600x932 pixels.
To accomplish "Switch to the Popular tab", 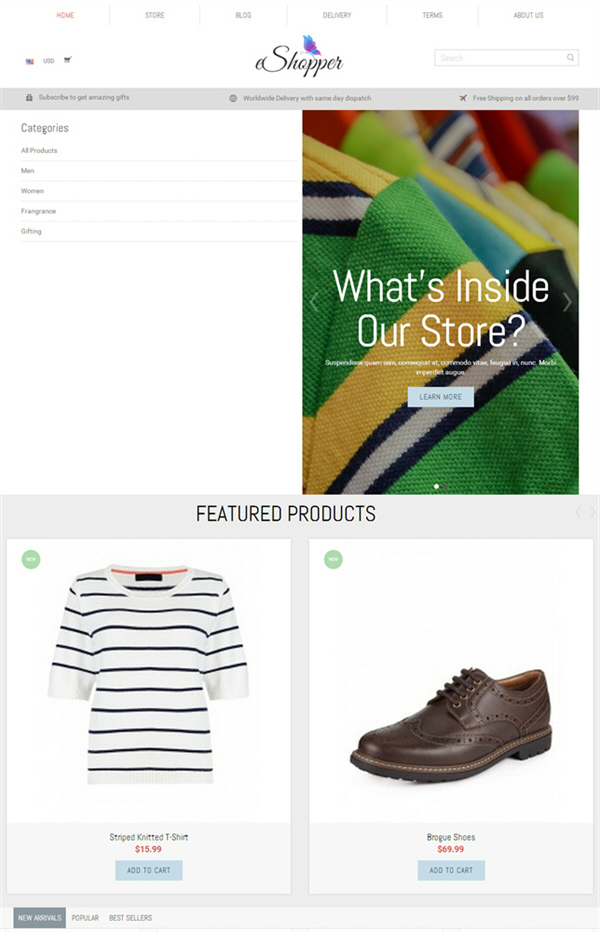I will point(85,918).
